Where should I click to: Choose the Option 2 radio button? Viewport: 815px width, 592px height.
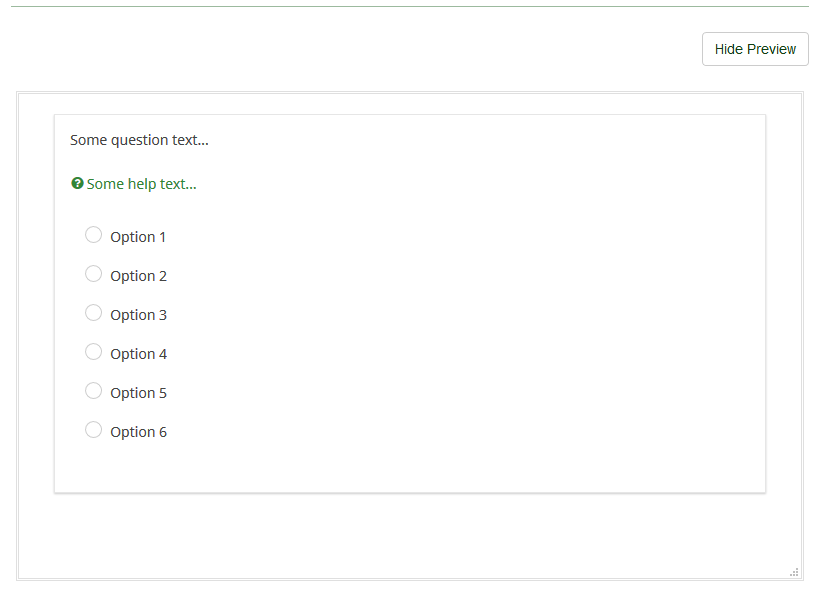(x=93, y=274)
